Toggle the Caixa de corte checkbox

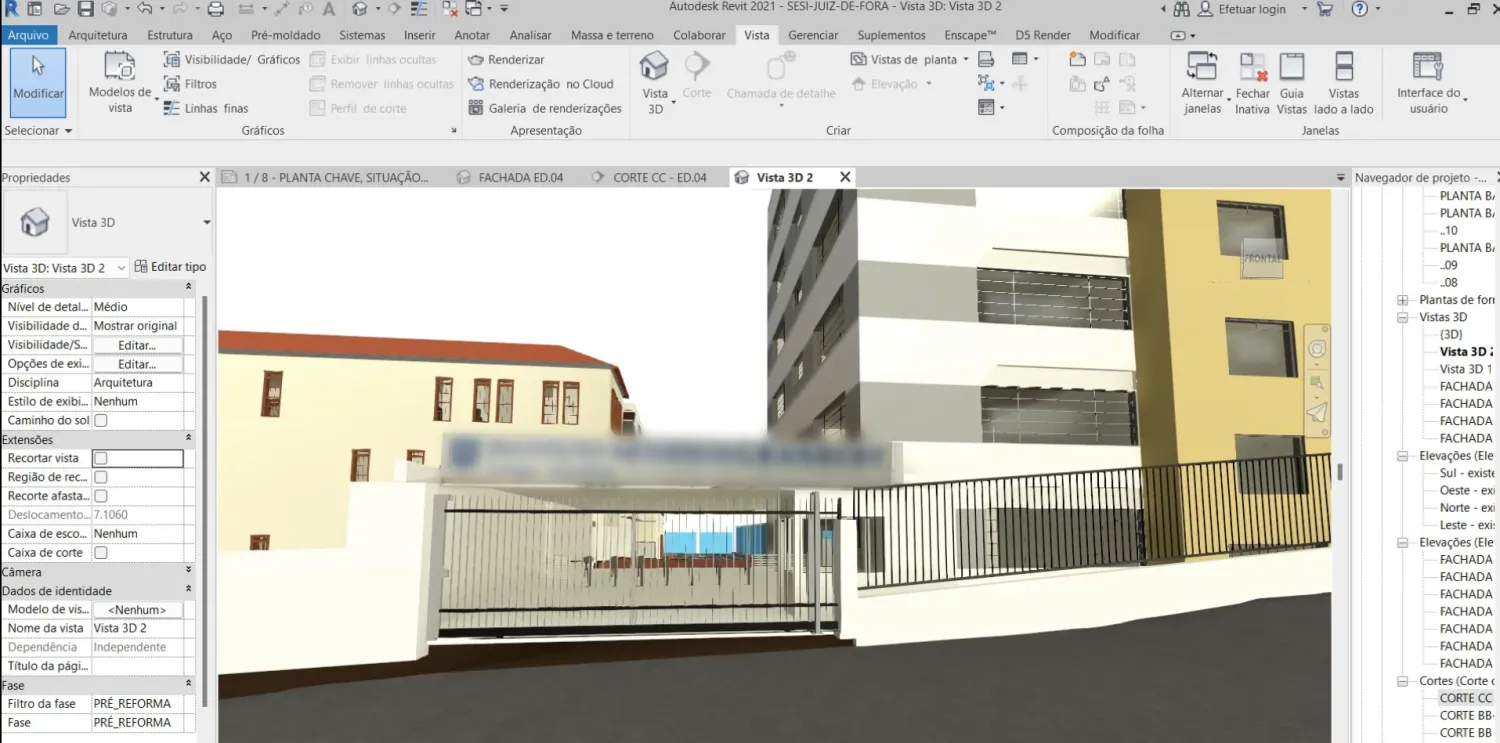coord(100,553)
